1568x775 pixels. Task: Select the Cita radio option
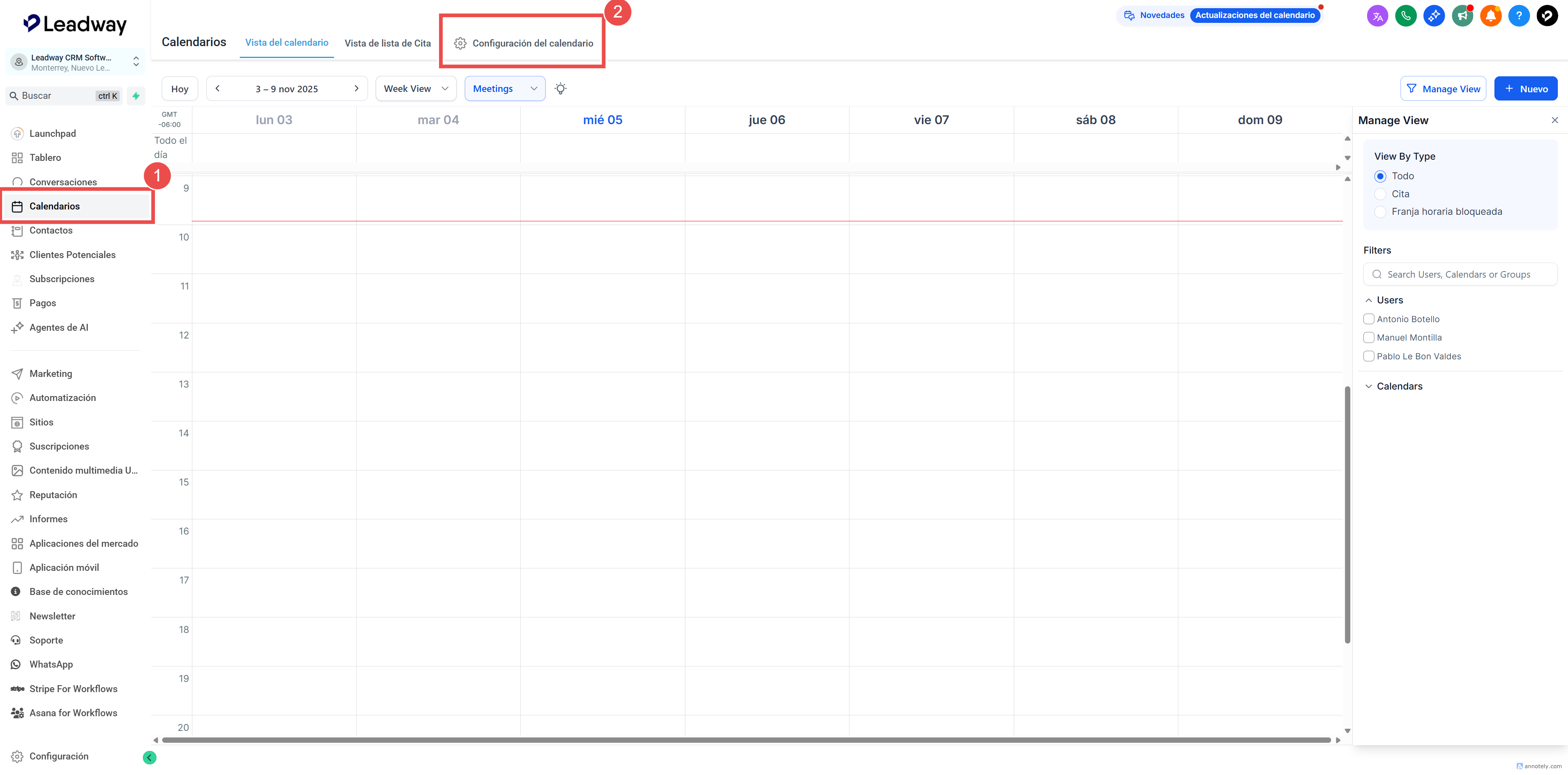[1381, 194]
